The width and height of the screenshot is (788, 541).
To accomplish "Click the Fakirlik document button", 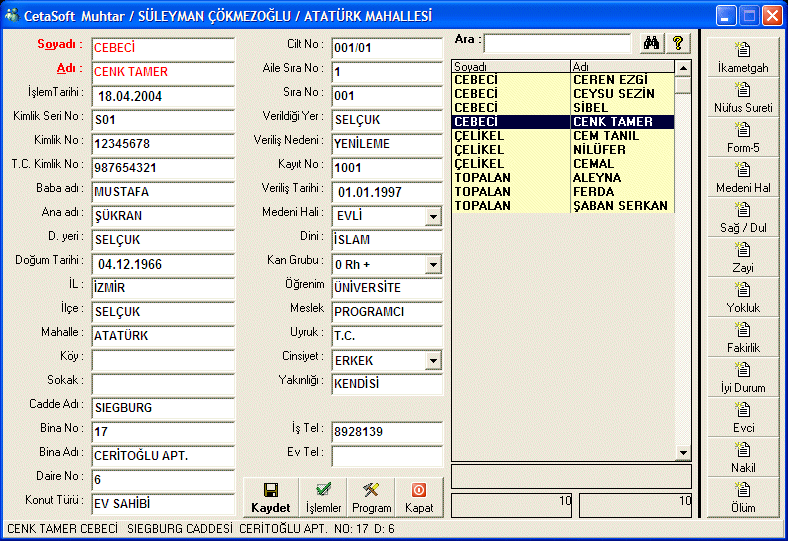I will tap(742, 337).
